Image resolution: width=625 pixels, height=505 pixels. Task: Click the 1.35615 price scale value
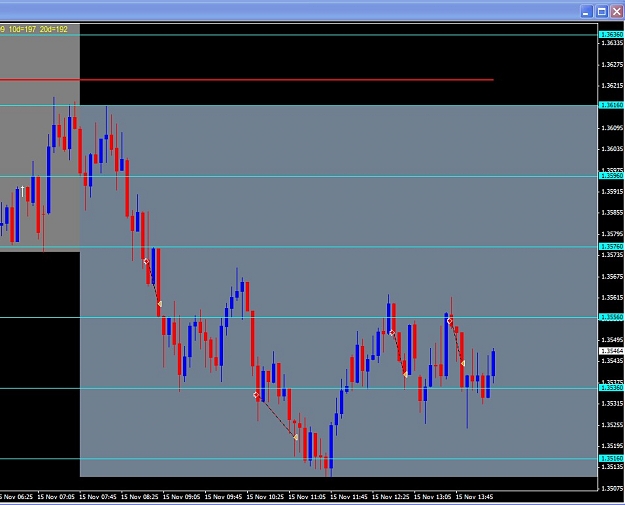coord(612,298)
